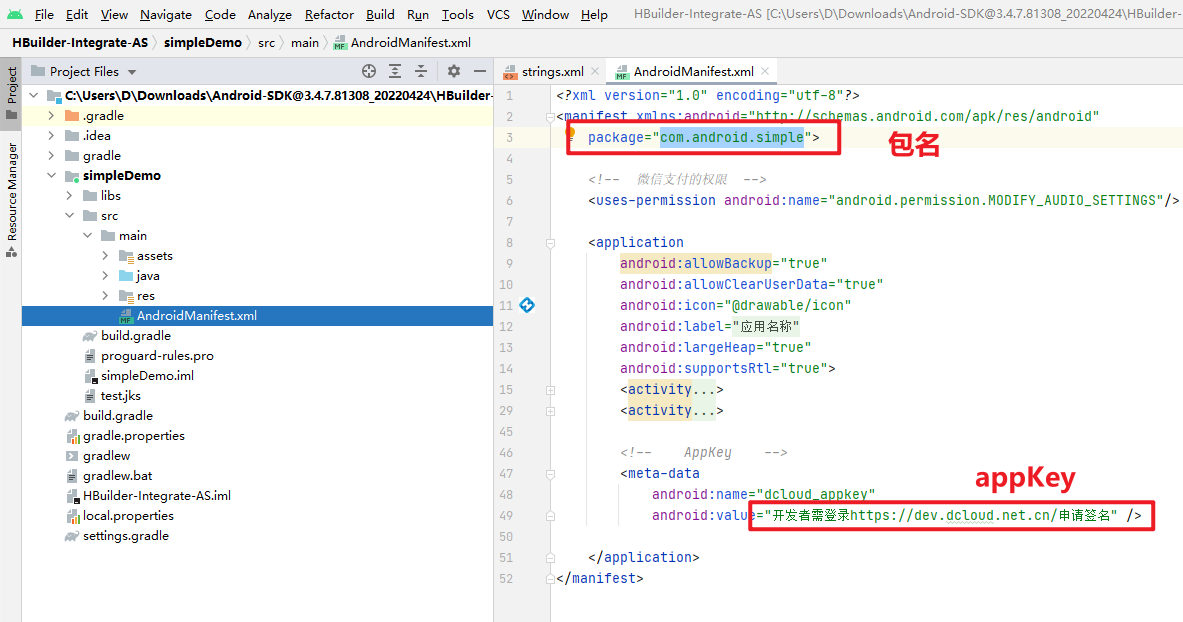Viewport: 1183px width, 622px height.
Task: Collapse the simpleDemo module folder
Action: pos(52,176)
